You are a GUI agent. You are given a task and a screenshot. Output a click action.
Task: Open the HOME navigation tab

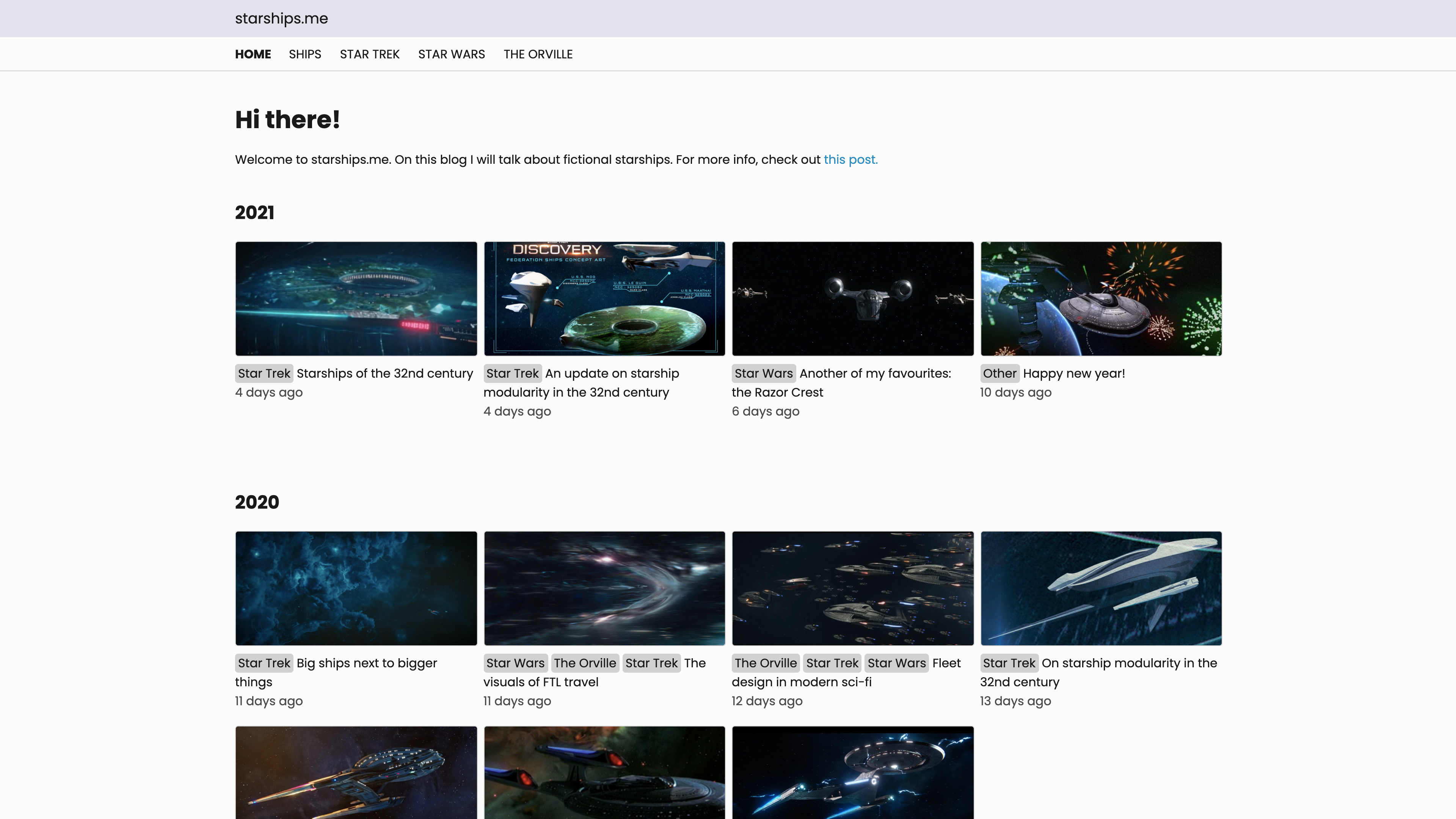coord(253,54)
